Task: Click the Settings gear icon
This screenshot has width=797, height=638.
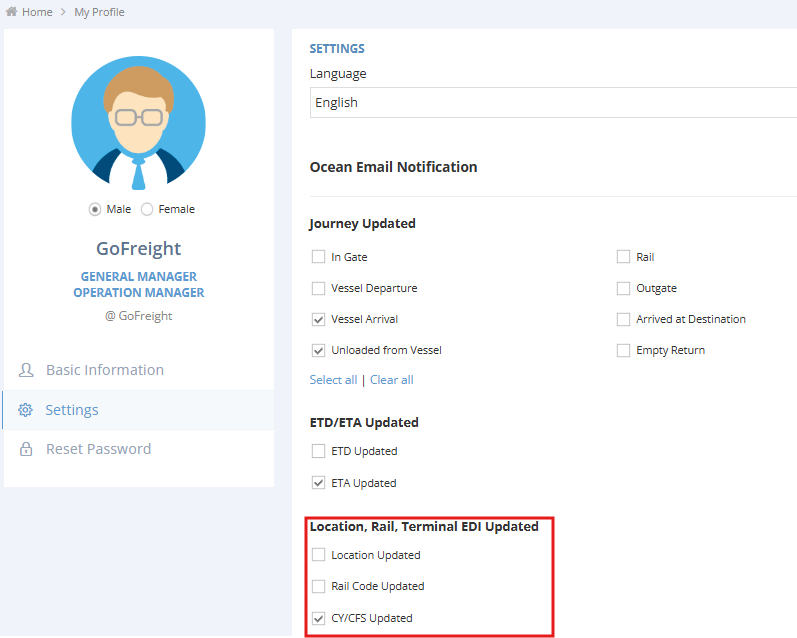Action: [x=26, y=410]
